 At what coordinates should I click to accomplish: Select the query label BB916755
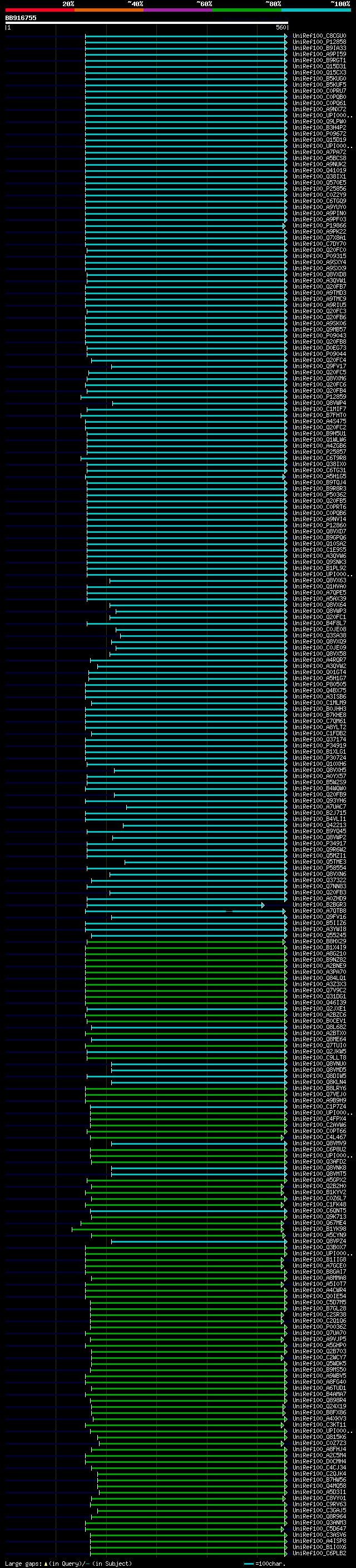[21, 18]
